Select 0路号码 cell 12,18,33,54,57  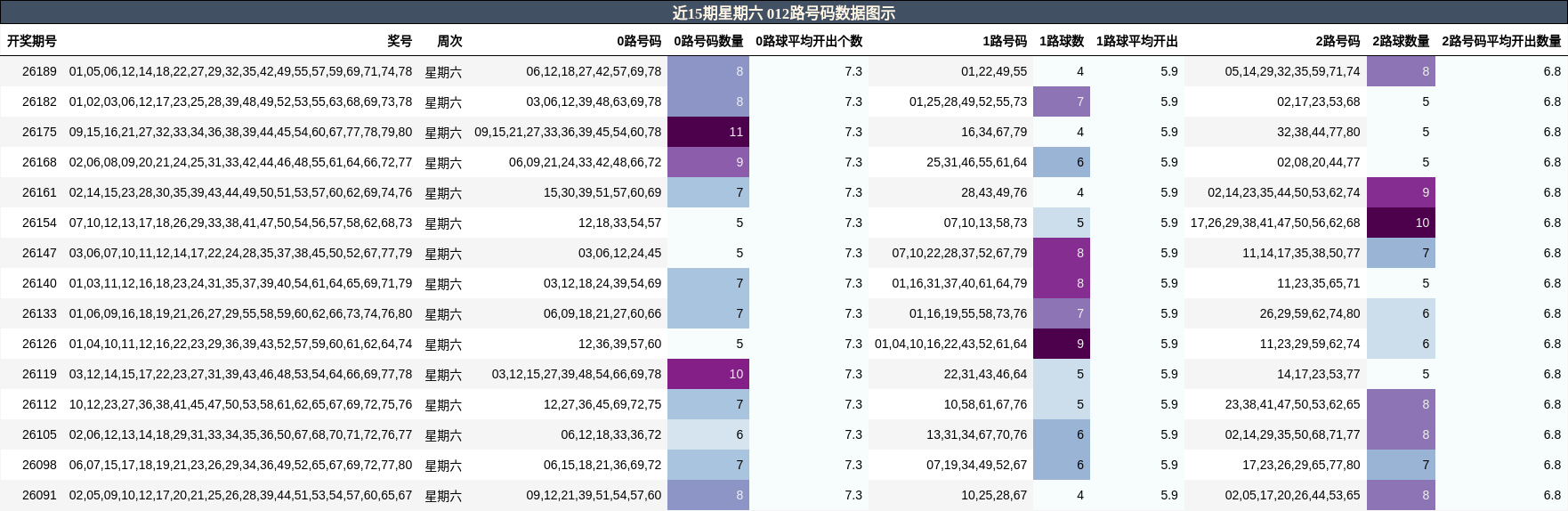tap(620, 223)
